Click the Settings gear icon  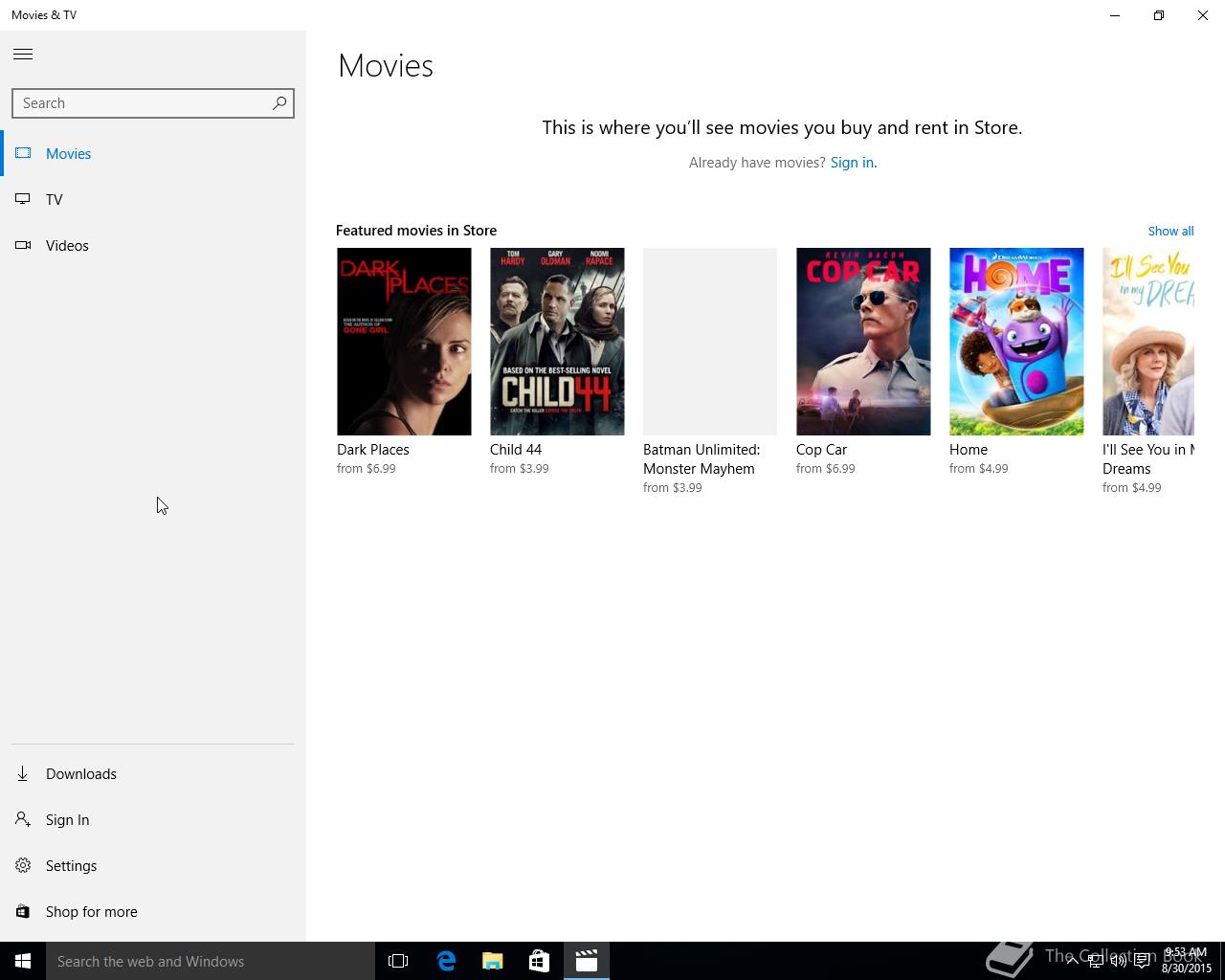[x=23, y=865]
